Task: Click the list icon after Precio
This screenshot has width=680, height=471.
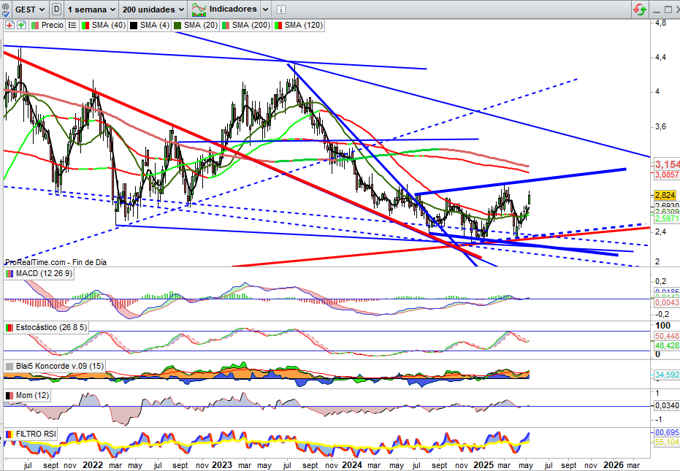Action: pos(72,26)
